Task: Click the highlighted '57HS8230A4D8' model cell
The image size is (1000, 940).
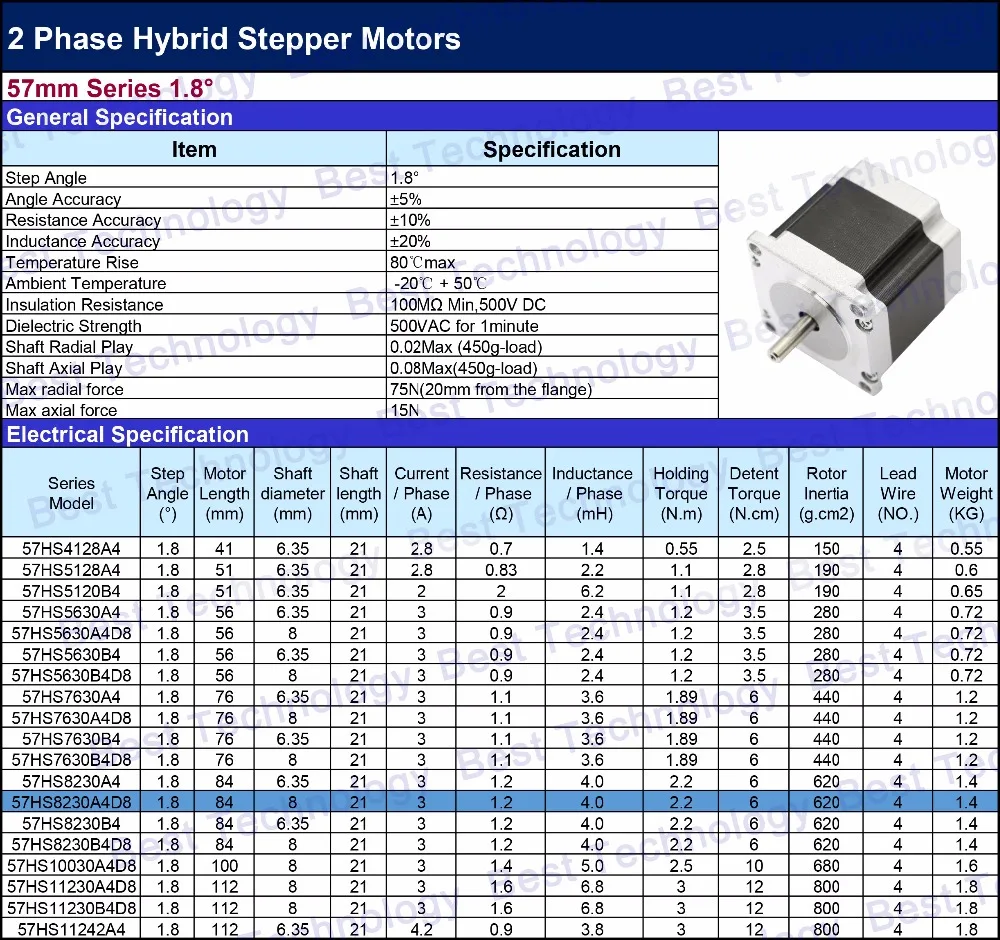Action: tap(71, 802)
